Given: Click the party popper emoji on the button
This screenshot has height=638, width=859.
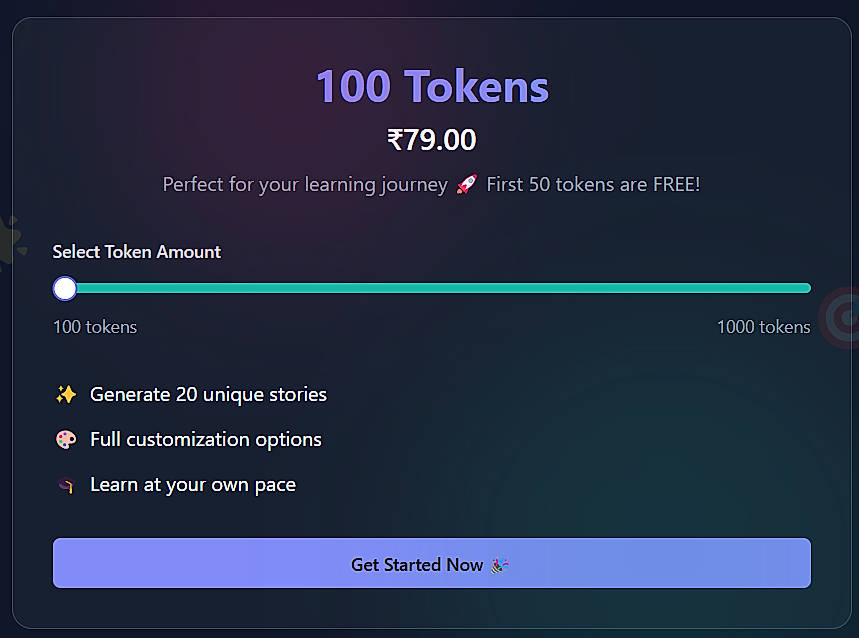Looking at the screenshot, I should pyautogui.click(x=499, y=565).
